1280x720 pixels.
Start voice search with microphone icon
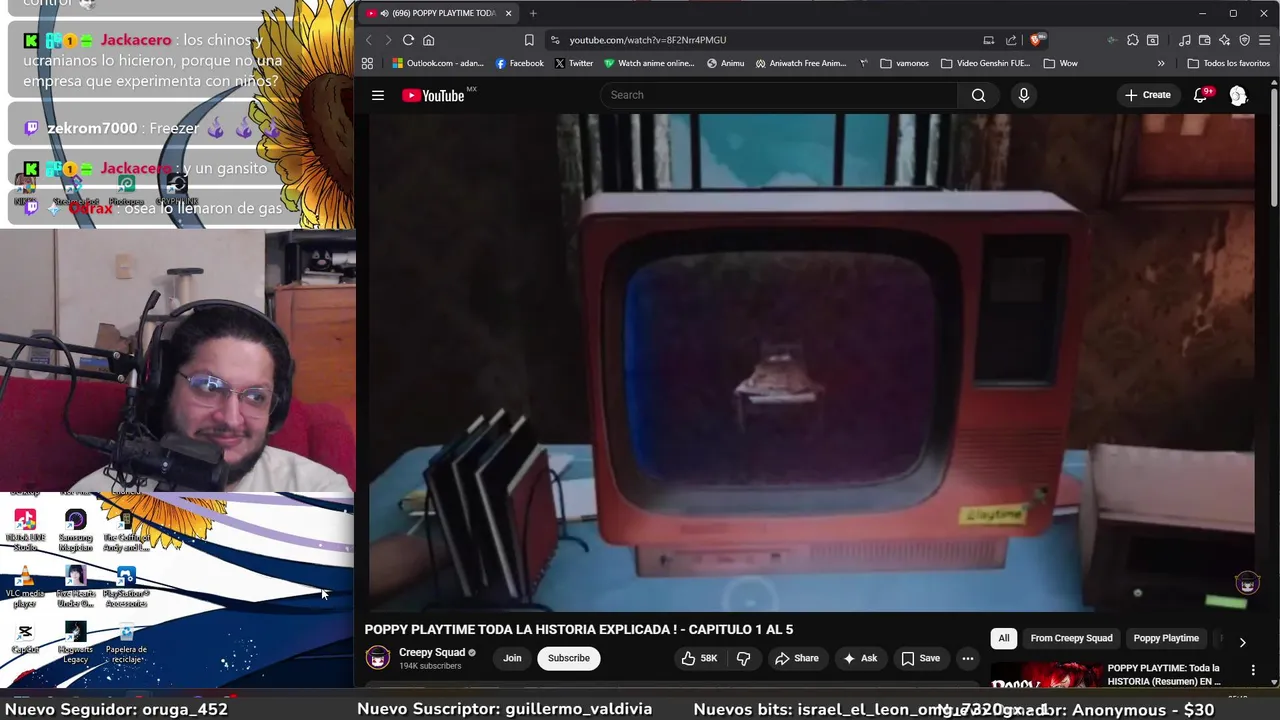point(1023,95)
